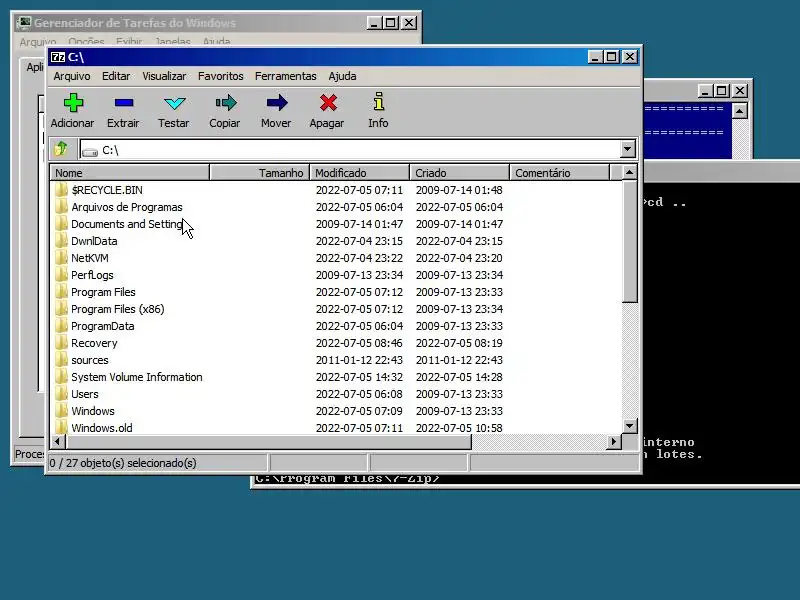
Task: Click the Adicionar green plus icon
Action: (x=73, y=103)
